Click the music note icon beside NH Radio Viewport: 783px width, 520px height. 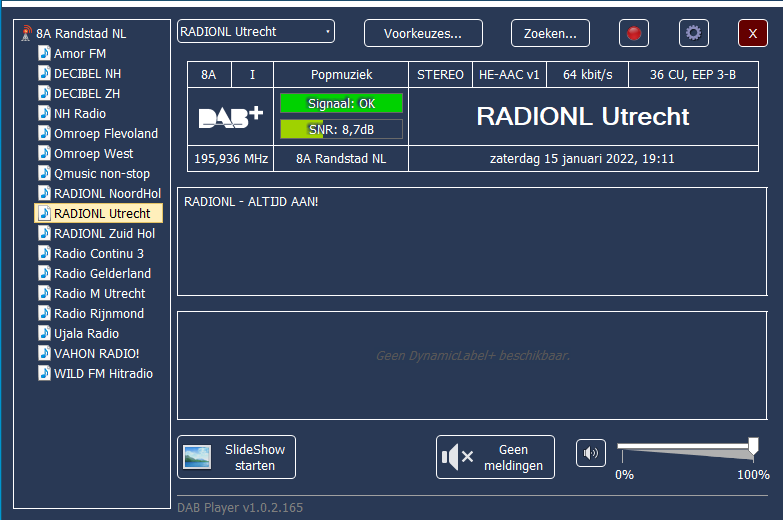tap(44, 113)
